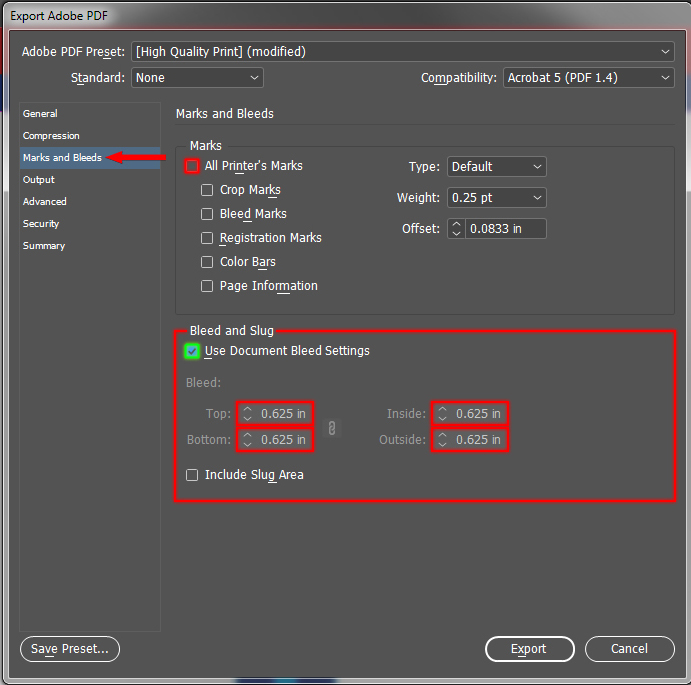Check Include Slug Area option
The width and height of the screenshot is (691, 685).
192,475
